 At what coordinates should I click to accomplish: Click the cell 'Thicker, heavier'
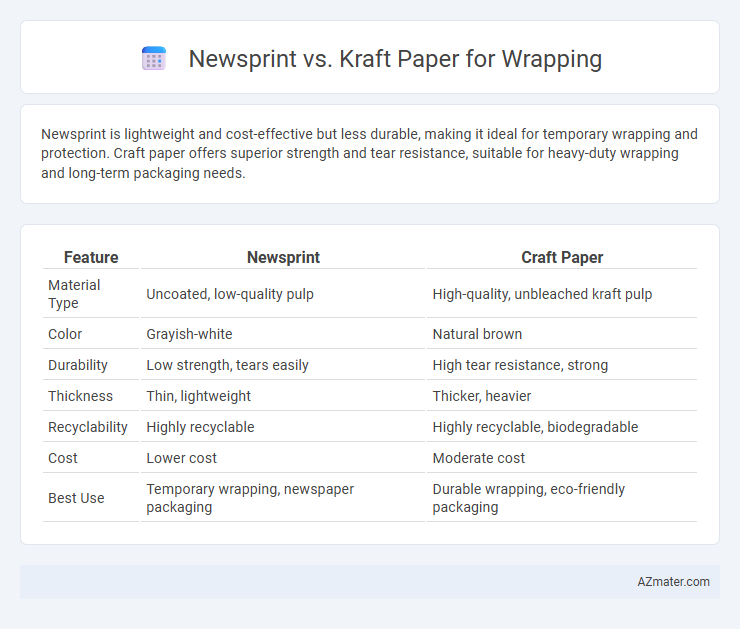pyautogui.click(x=481, y=396)
